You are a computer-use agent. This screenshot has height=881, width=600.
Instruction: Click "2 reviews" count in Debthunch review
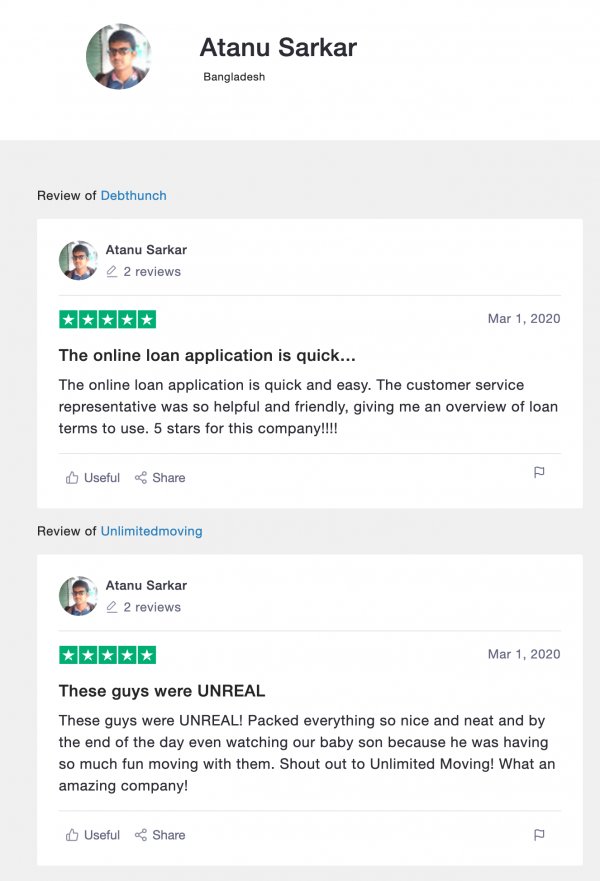pyautogui.click(x=152, y=272)
